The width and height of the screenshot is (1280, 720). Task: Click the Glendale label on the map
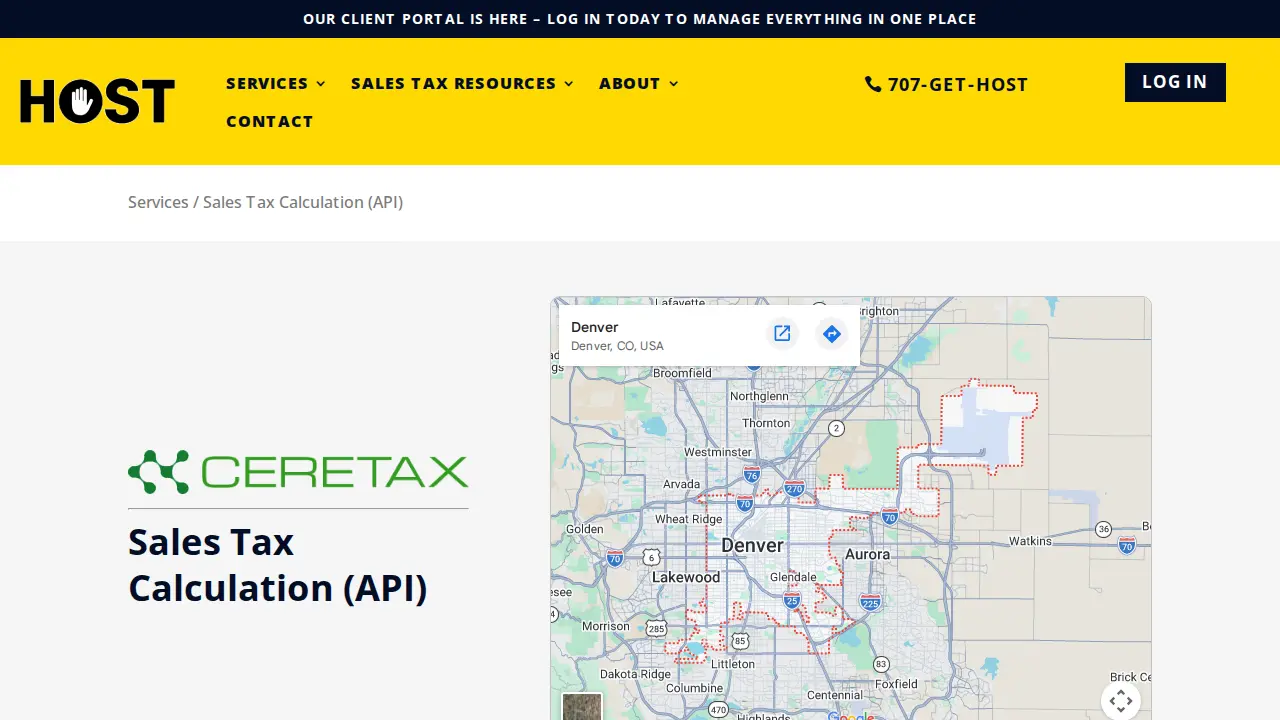pyautogui.click(x=793, y=578)
